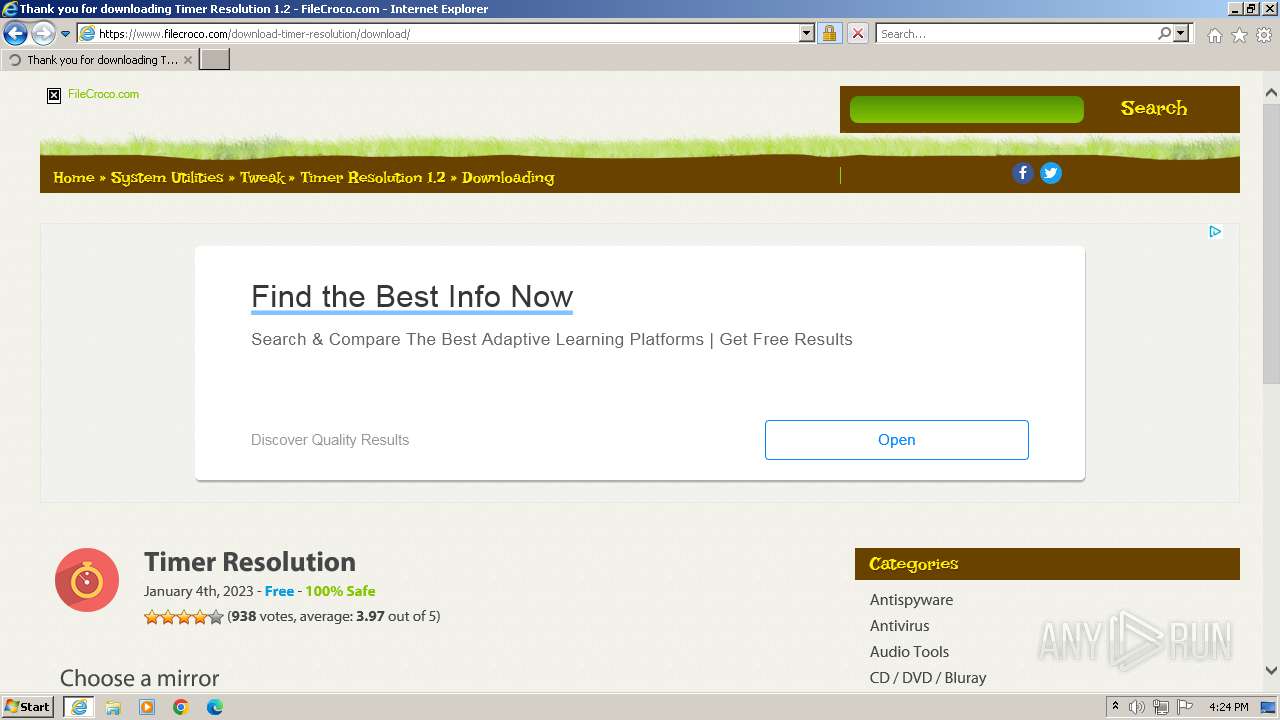This screenshot has height=720, width=1280.
Task: Click the browser Forward arrow button
Action: click(x=43, y=34)
